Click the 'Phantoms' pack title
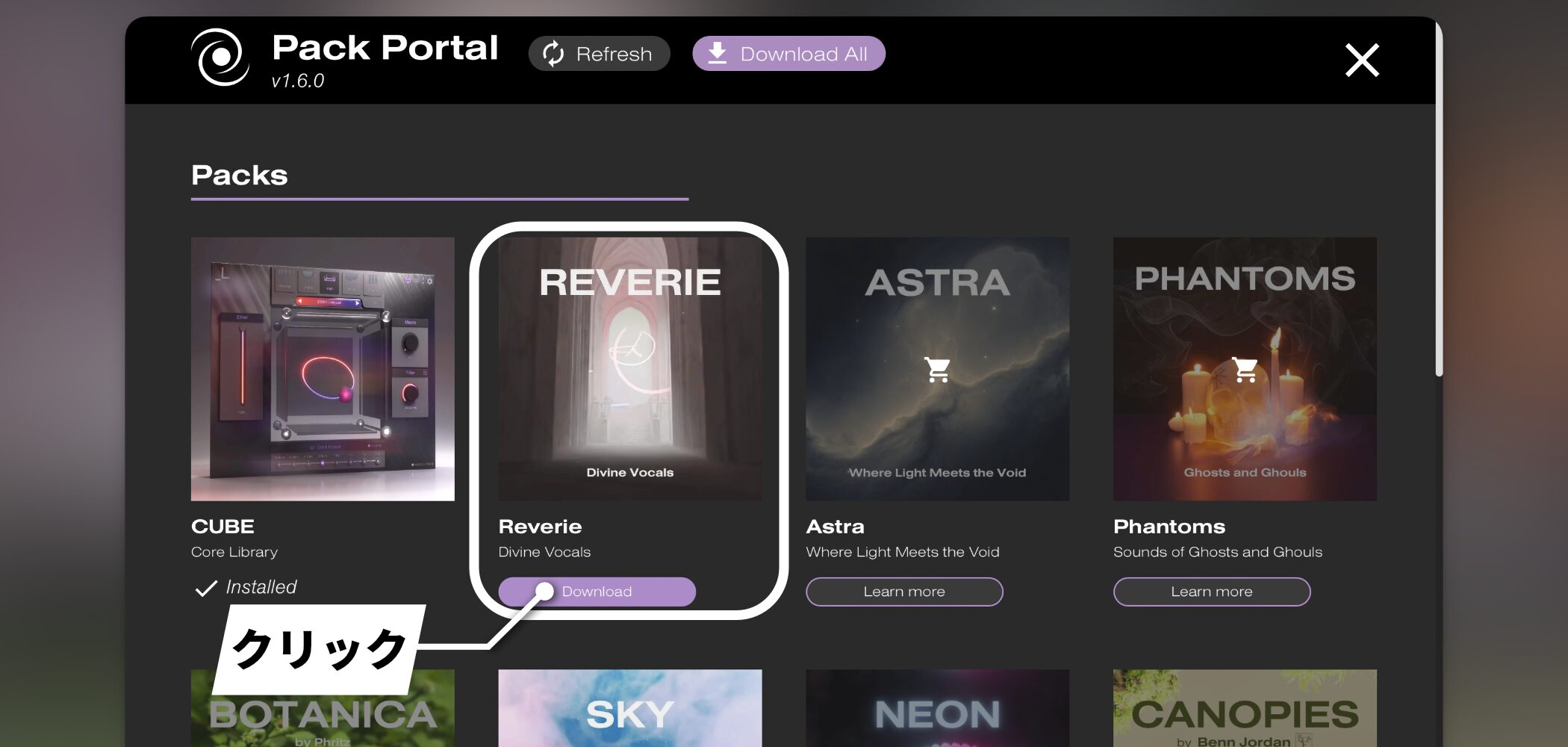 coord(1169,527)
